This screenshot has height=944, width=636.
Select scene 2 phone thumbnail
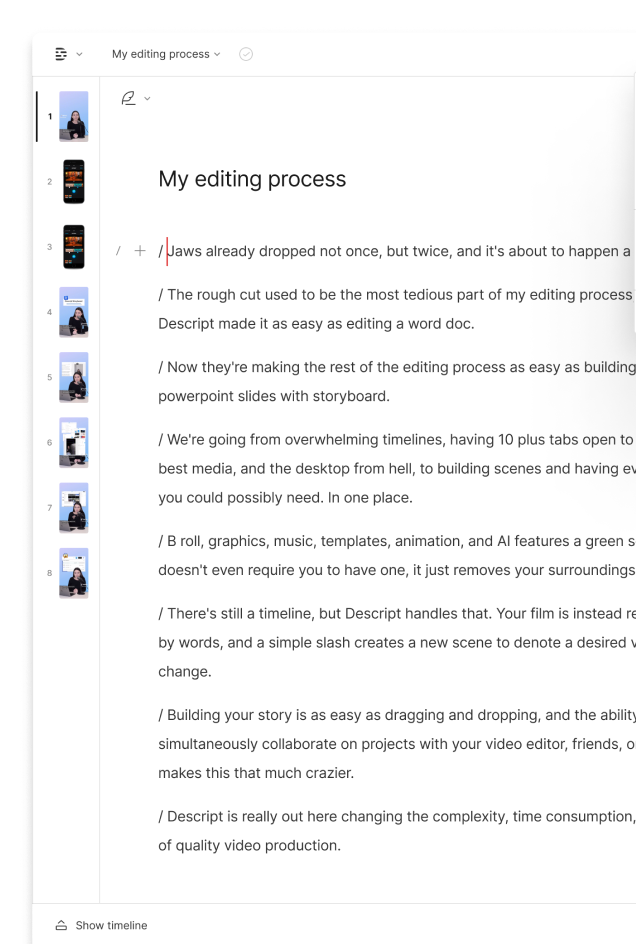(x=73, y=181)
